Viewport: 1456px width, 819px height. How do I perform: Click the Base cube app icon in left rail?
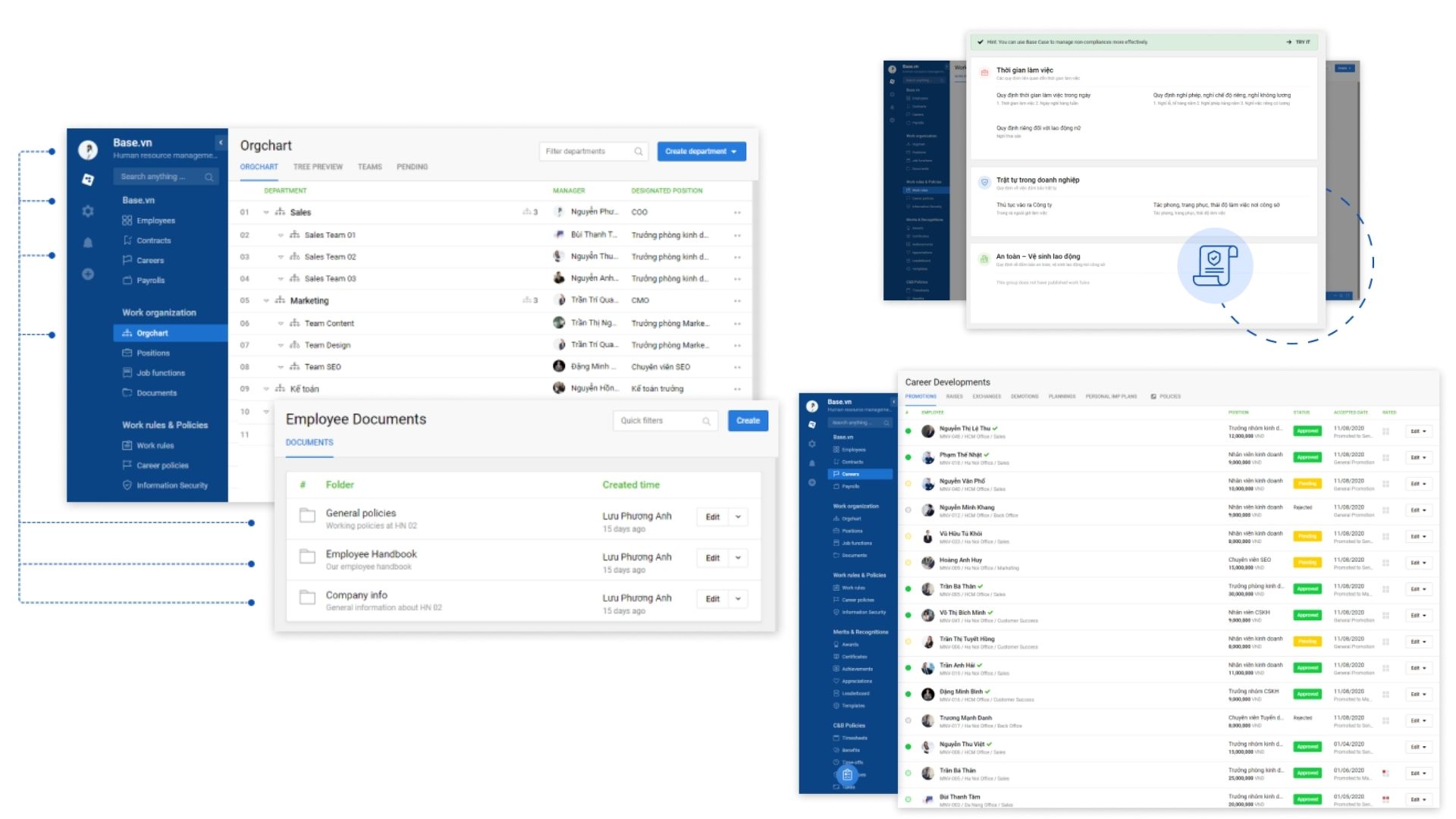coord(88,180)
